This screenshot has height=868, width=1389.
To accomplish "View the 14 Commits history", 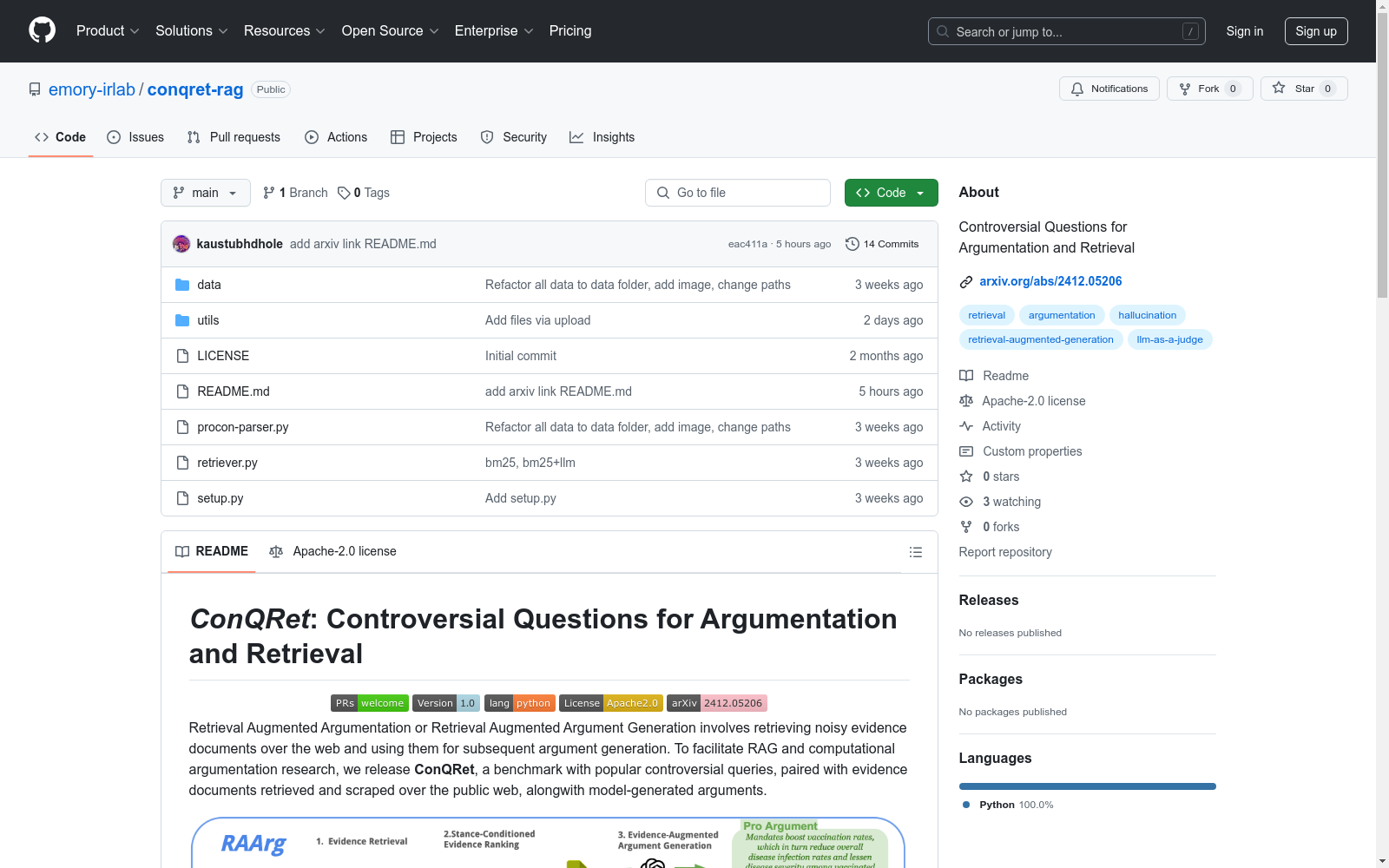I will [x=882, y=244].
